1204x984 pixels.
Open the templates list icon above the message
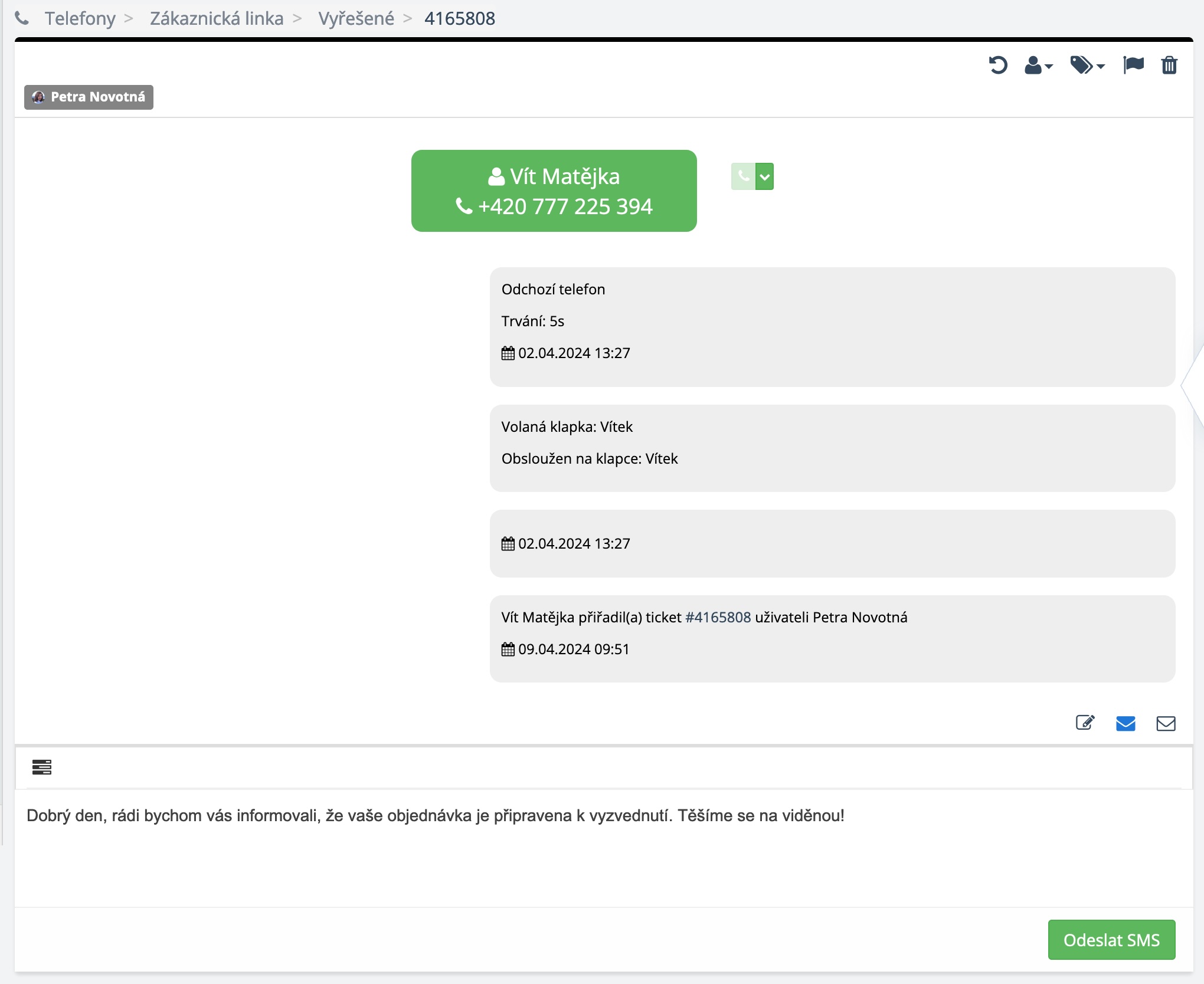pos(42,767)
